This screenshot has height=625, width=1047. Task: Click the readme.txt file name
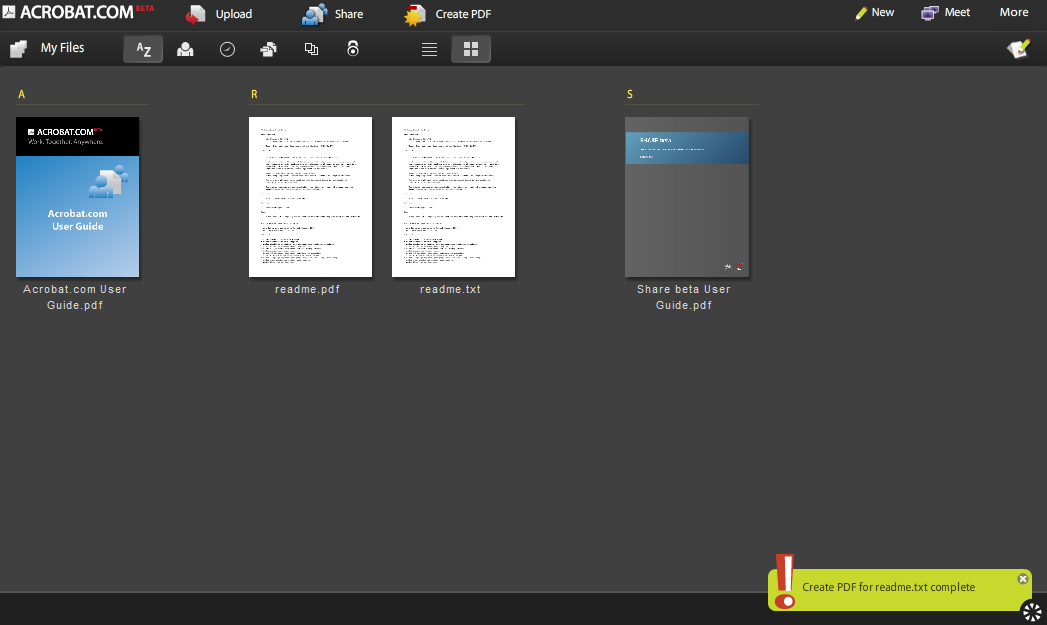point(450,289)
